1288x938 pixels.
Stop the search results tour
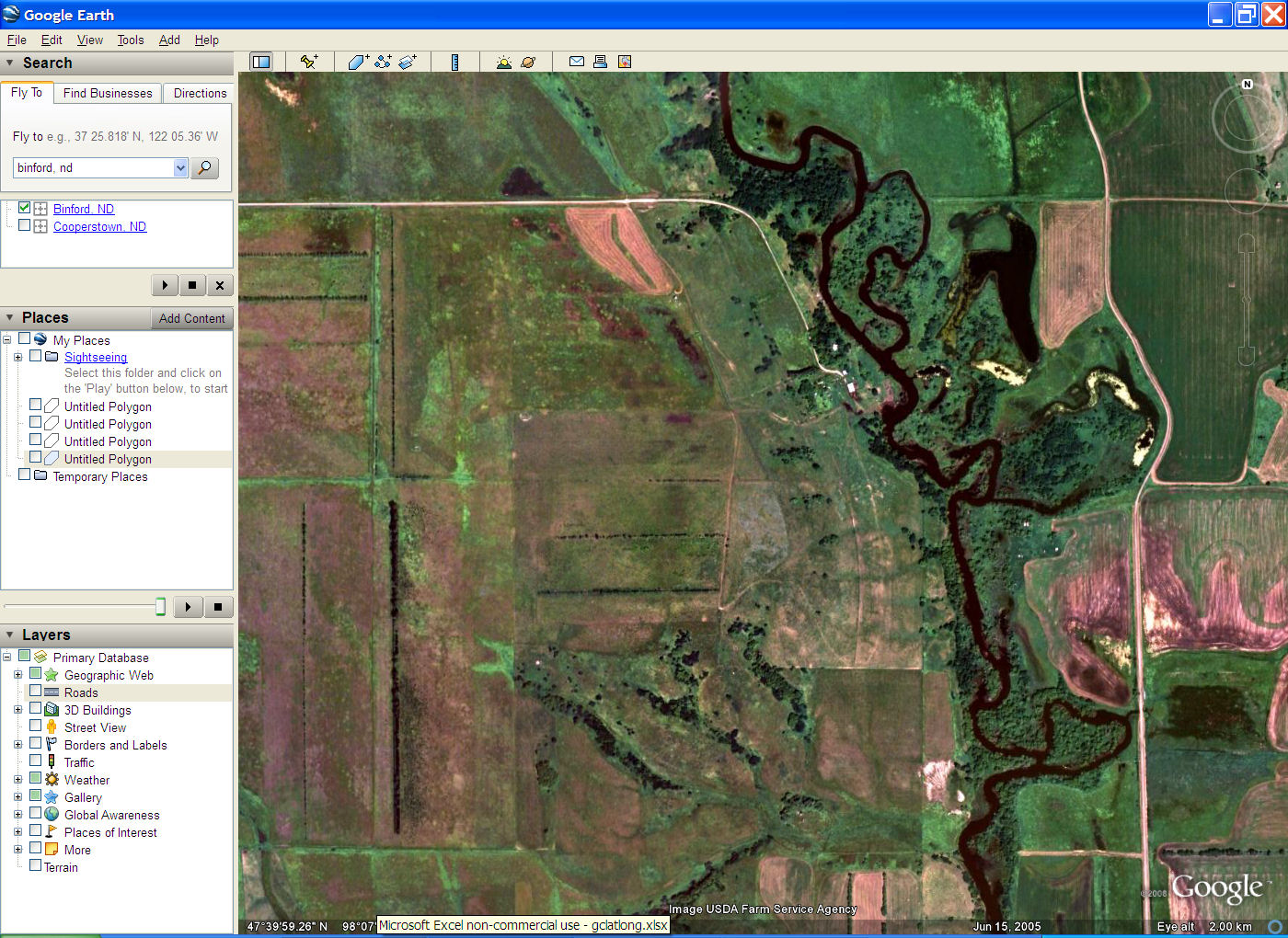click(x=192, y=285)
